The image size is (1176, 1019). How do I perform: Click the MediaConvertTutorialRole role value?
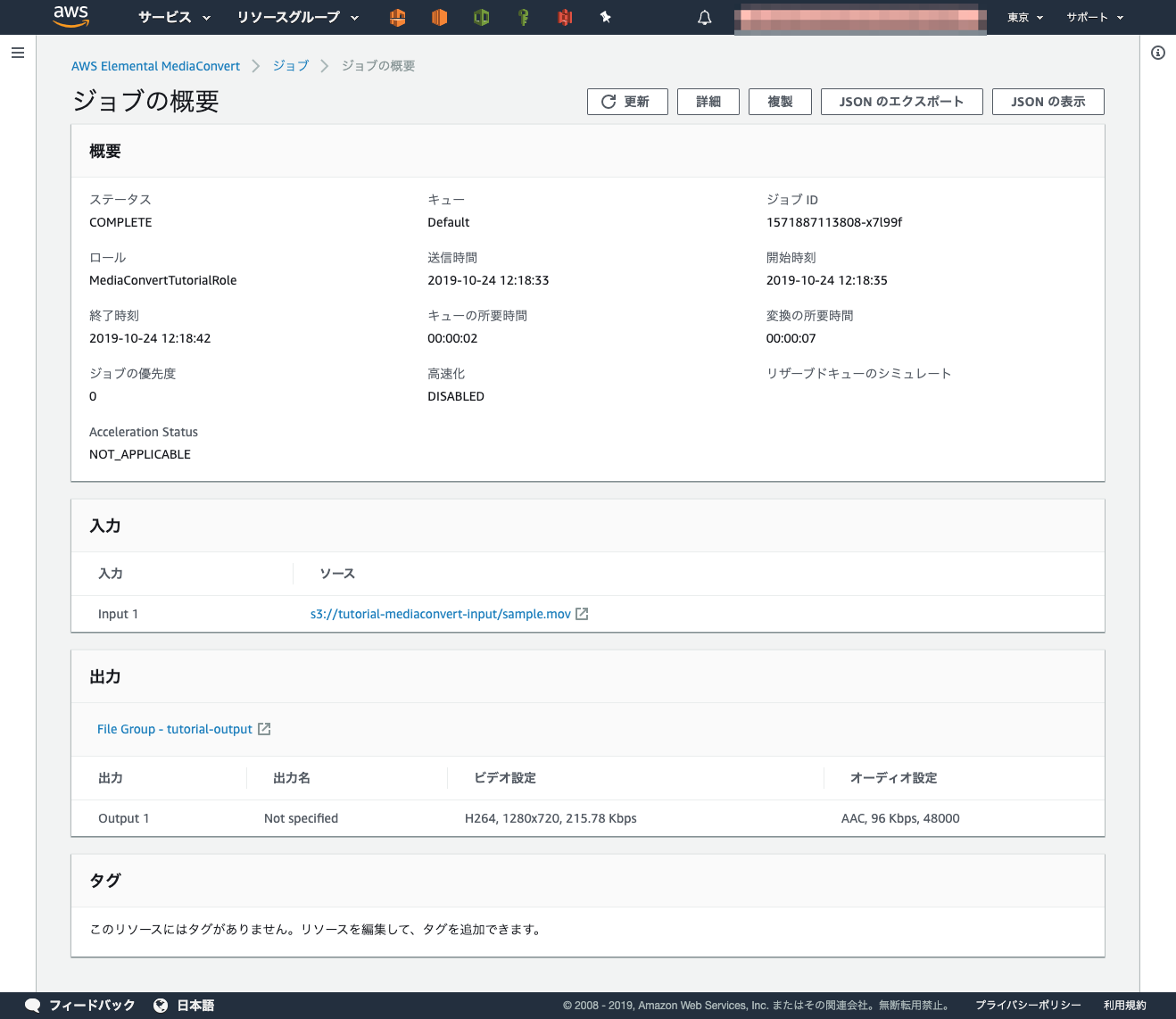pyautogui.click(x=163, y=280)
